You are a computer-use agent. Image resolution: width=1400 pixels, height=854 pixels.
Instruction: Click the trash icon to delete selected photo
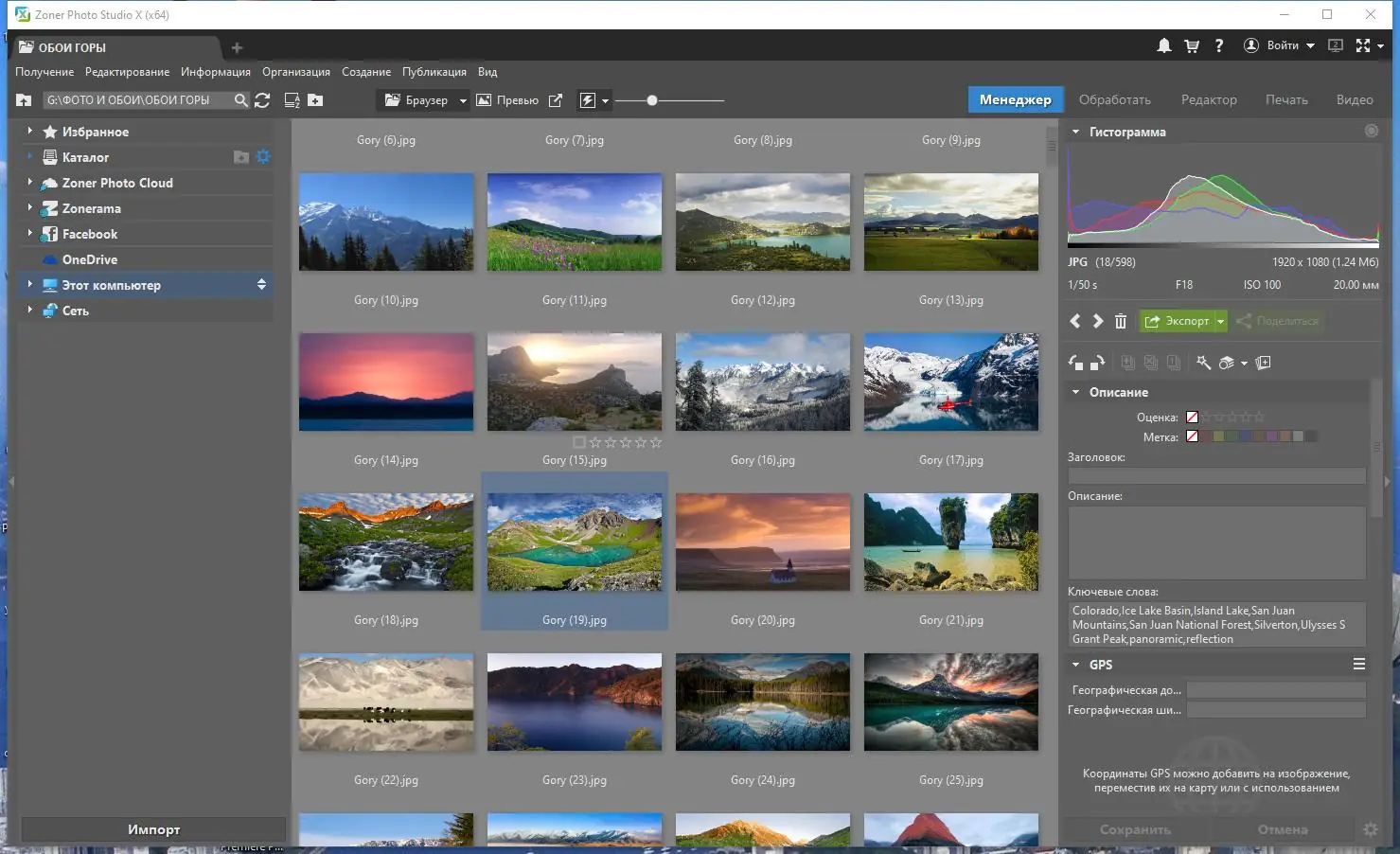tap(1121, 321)
